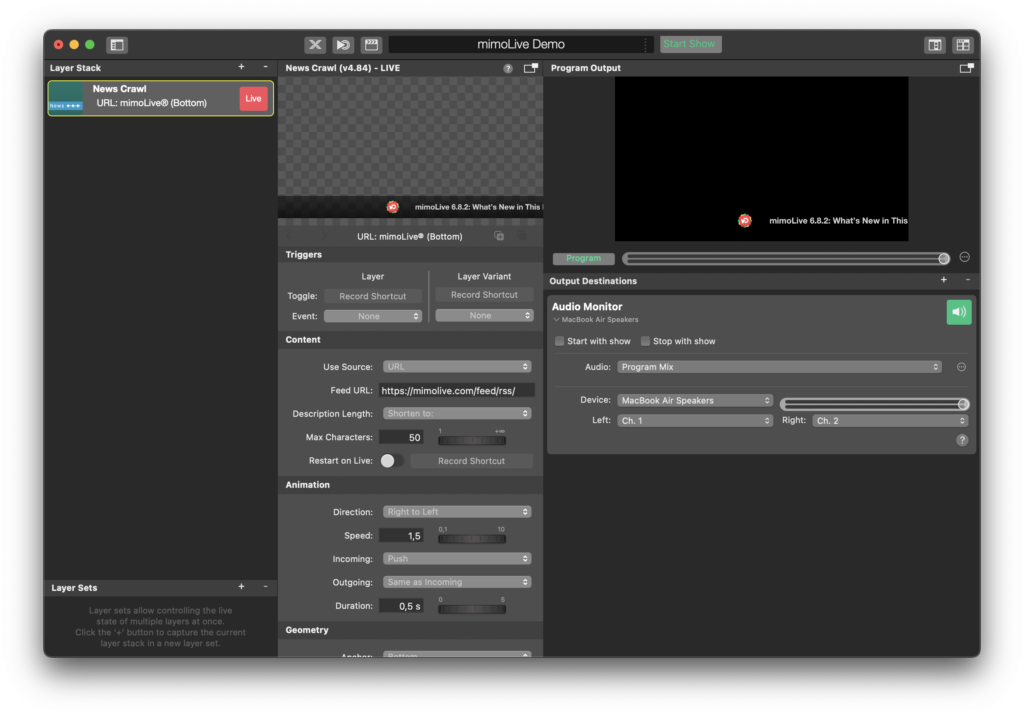The height and width of the screenshot is (715, 1024).
Task: Click Layer Toggle Record Shortcut button
Action: [x=373, y=296]
